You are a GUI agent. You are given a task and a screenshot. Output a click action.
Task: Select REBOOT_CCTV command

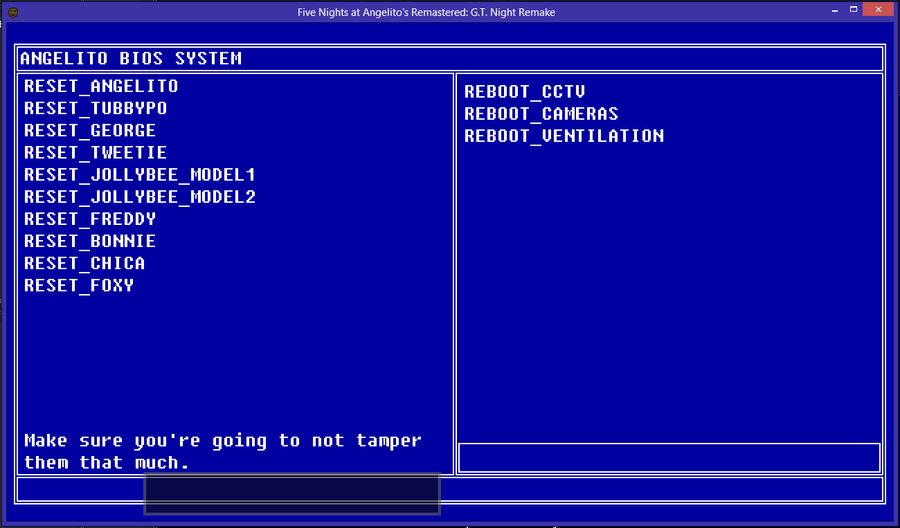pyautogui.click(x=525, y=92)
